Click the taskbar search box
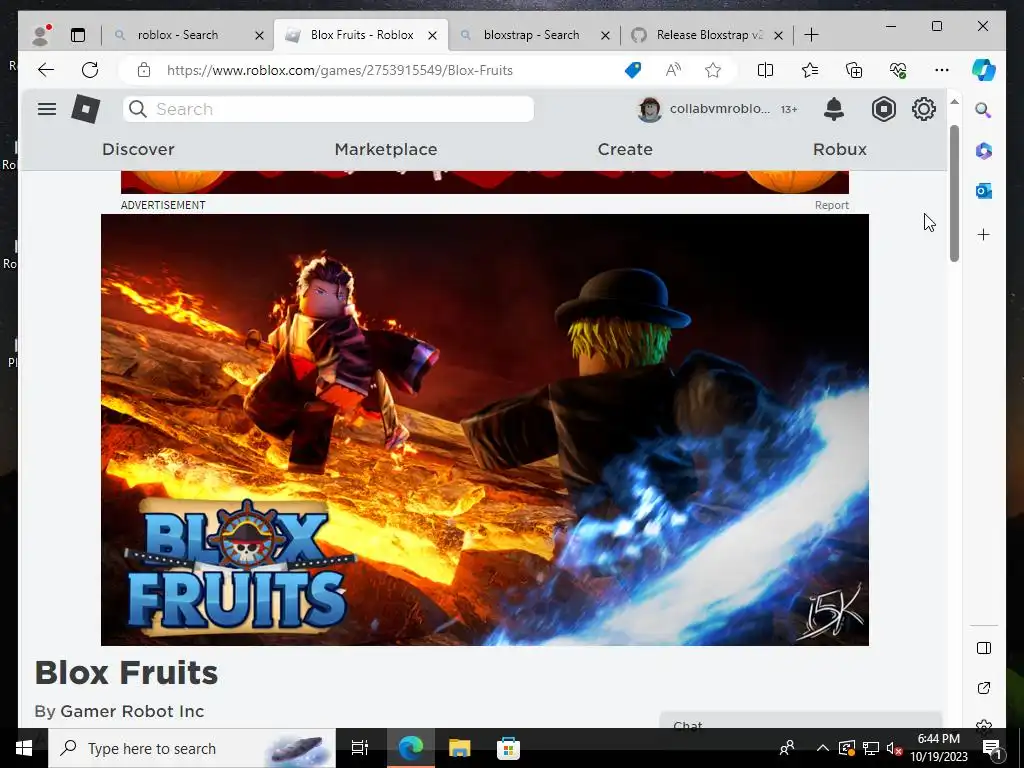The height and width of the screenshot is (768, 1024). tap(192, 748)
